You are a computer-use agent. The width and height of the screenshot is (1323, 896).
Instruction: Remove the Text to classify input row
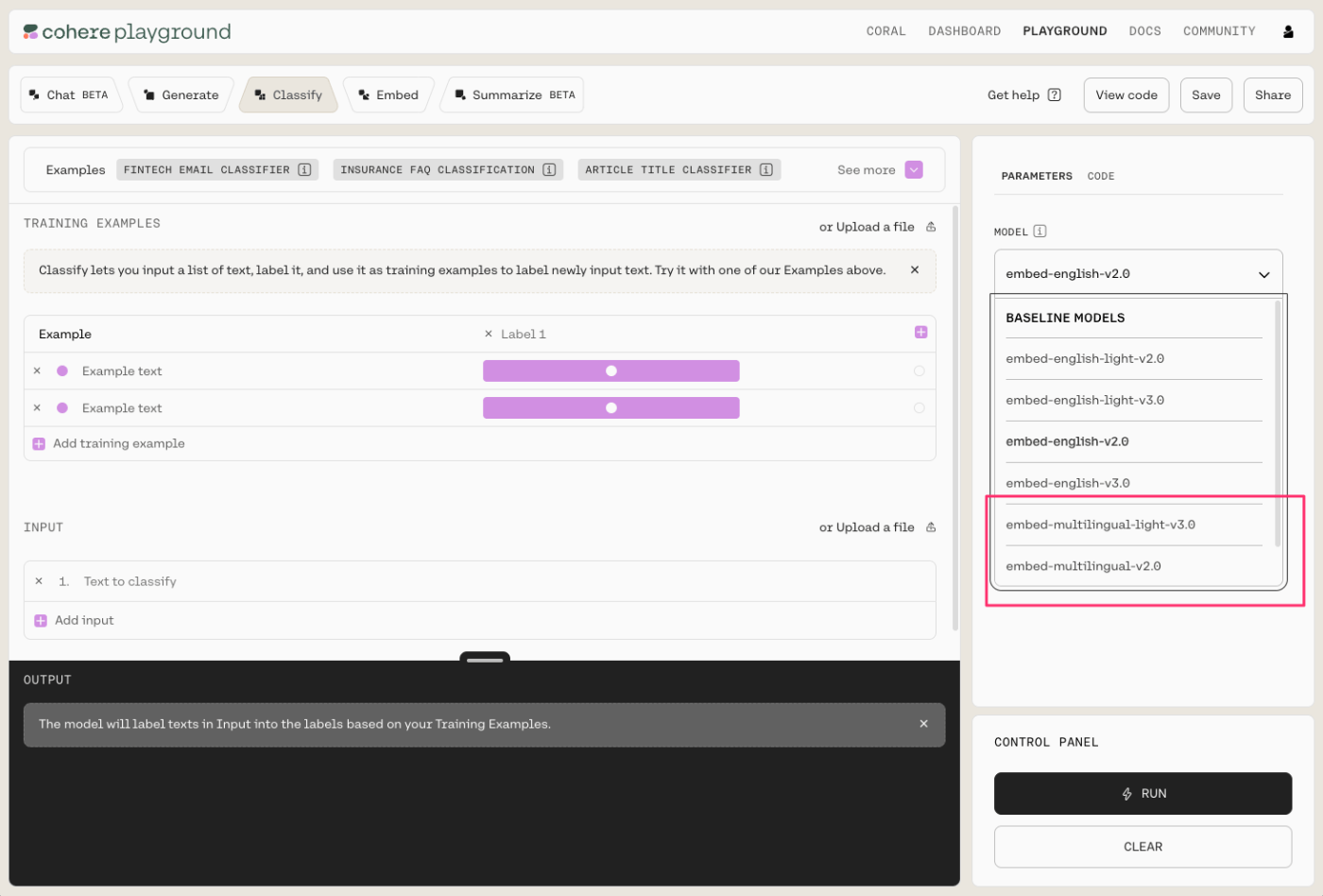pyautogui.click(x=39, y=581)
